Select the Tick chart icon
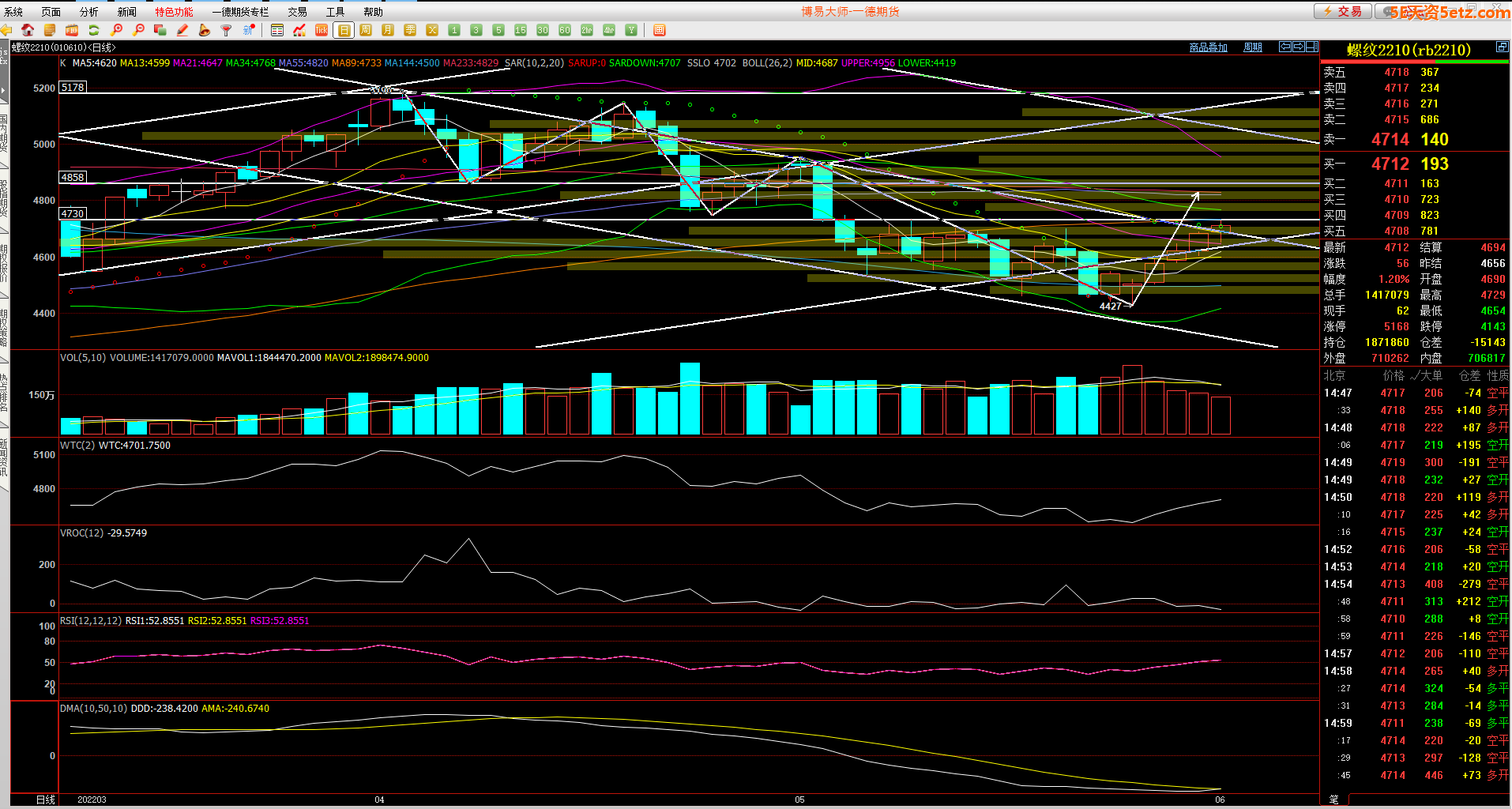Screen dimensions: 1512x809 point(322,30)
